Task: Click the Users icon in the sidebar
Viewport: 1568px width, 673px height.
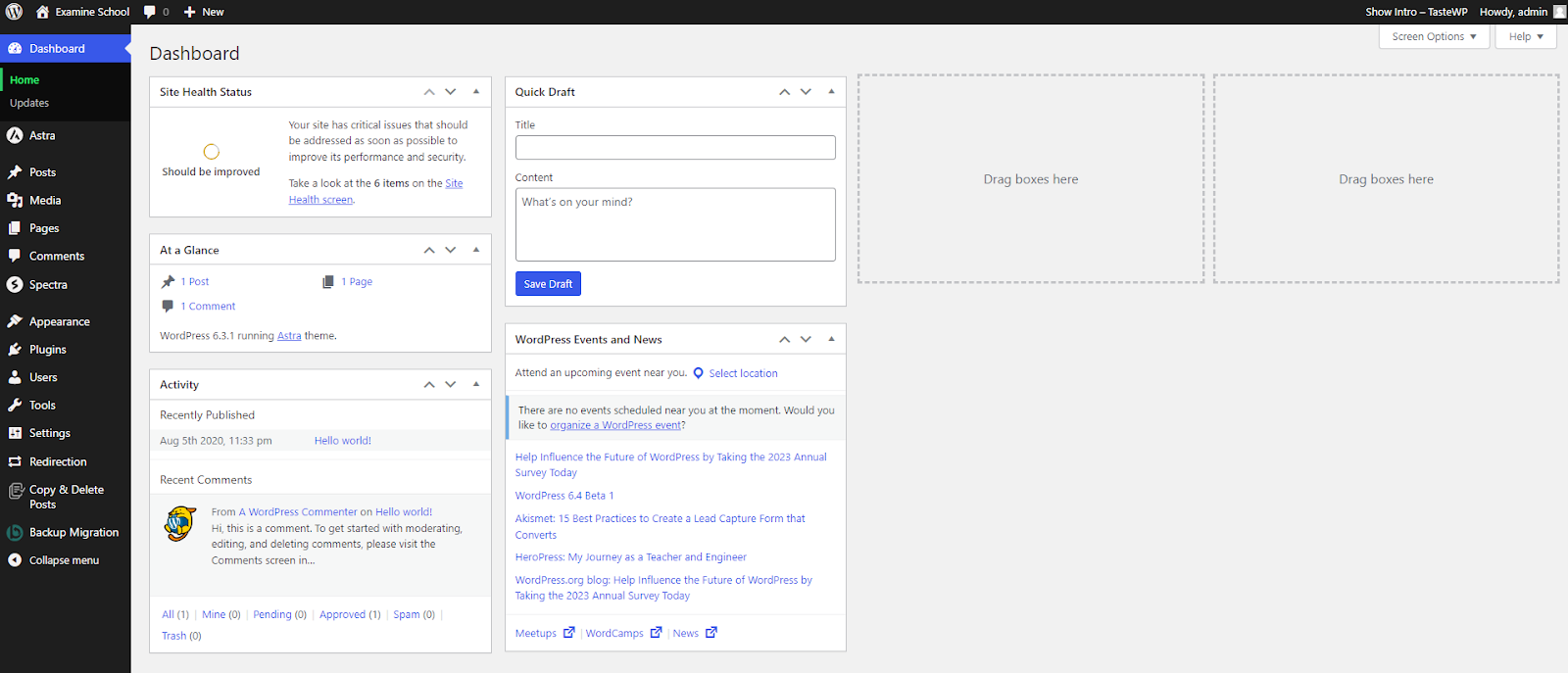Action: point(15,377)
